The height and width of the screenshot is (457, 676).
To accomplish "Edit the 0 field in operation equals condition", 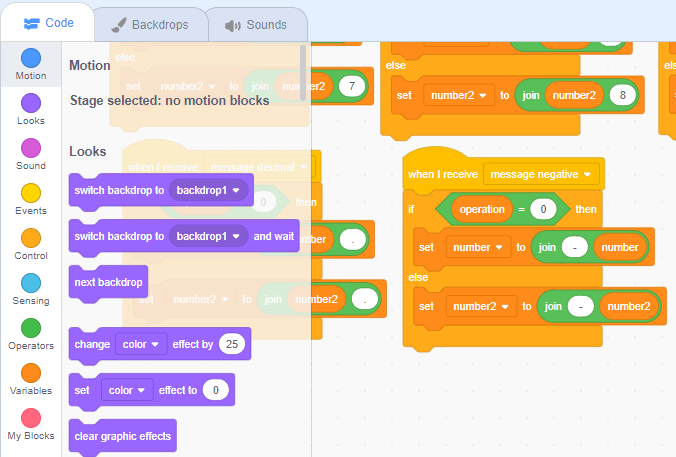I will tap(543, 210).
